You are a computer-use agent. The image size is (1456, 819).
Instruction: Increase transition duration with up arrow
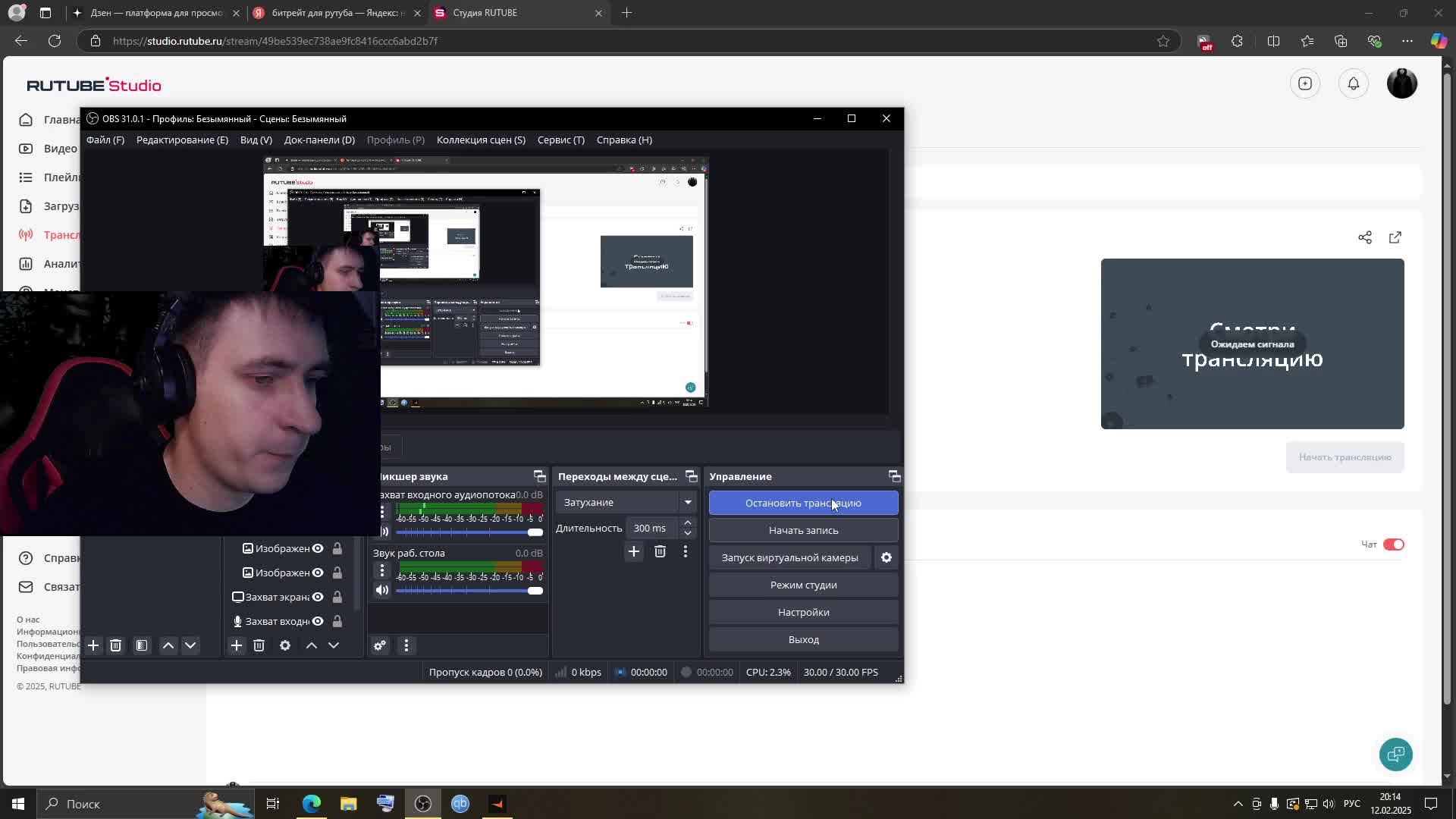687,522
